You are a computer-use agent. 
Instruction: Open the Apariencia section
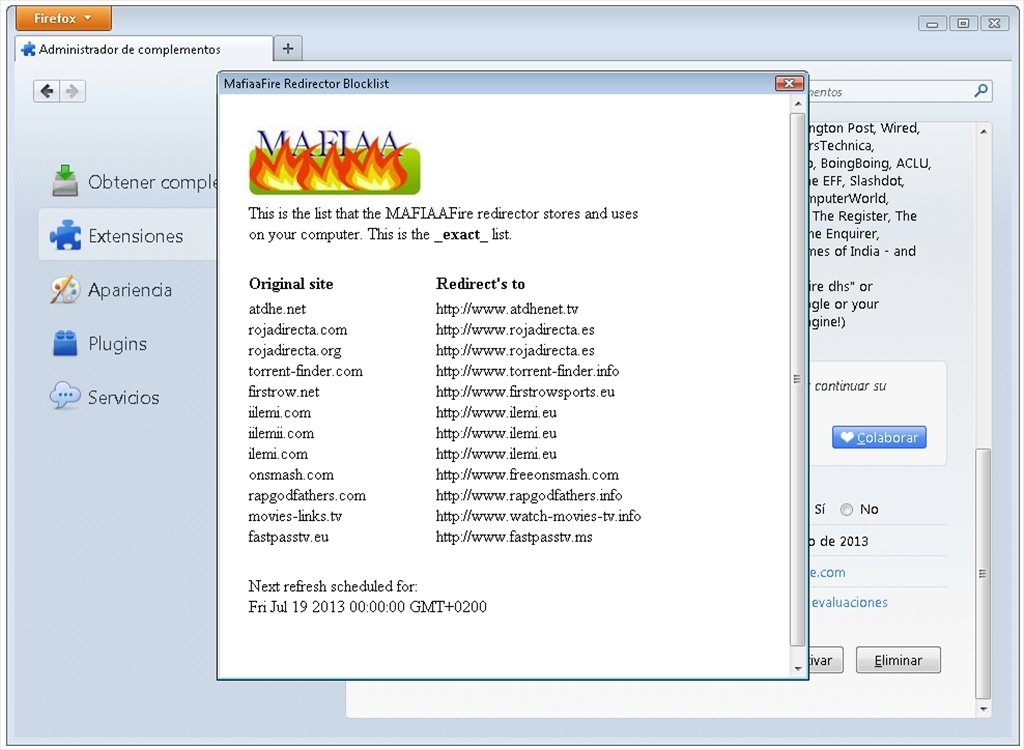128,289
